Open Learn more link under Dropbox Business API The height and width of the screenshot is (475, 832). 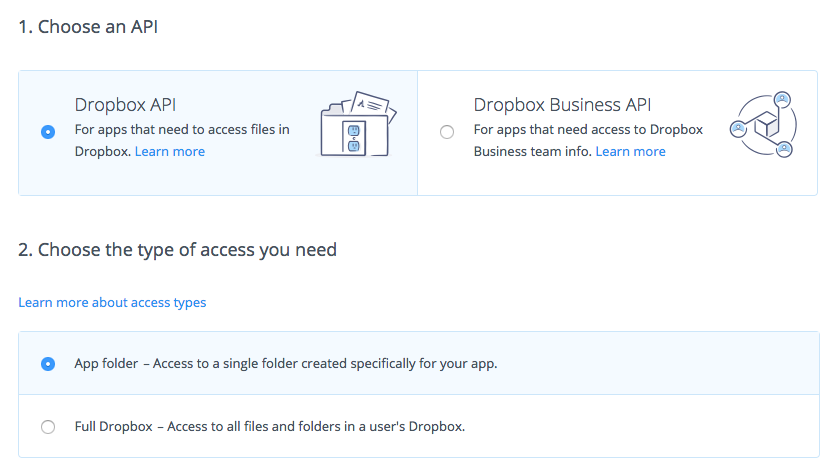click(x=630, y=152)
